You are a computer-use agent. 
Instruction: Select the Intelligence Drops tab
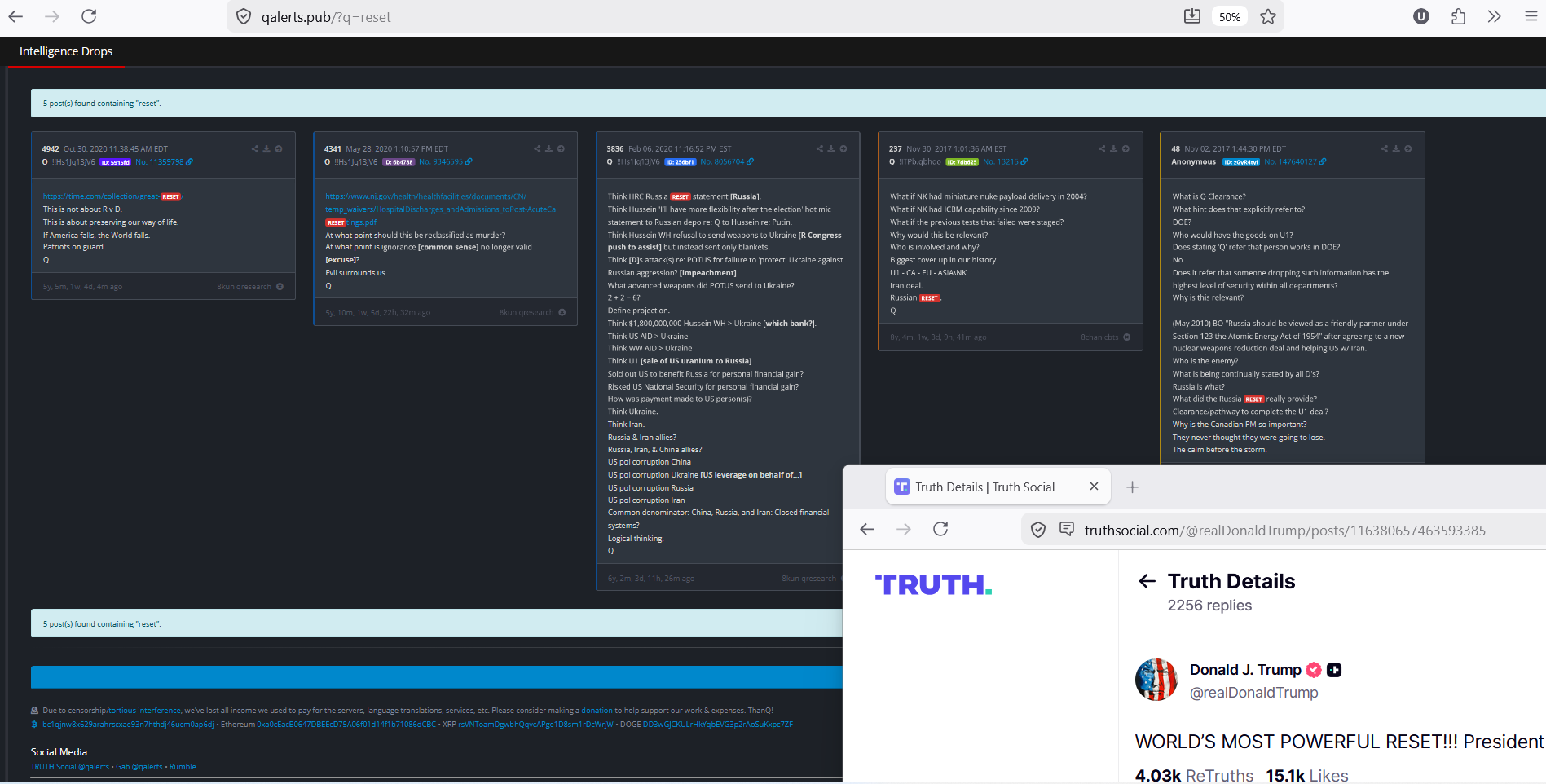coord(66,51)
